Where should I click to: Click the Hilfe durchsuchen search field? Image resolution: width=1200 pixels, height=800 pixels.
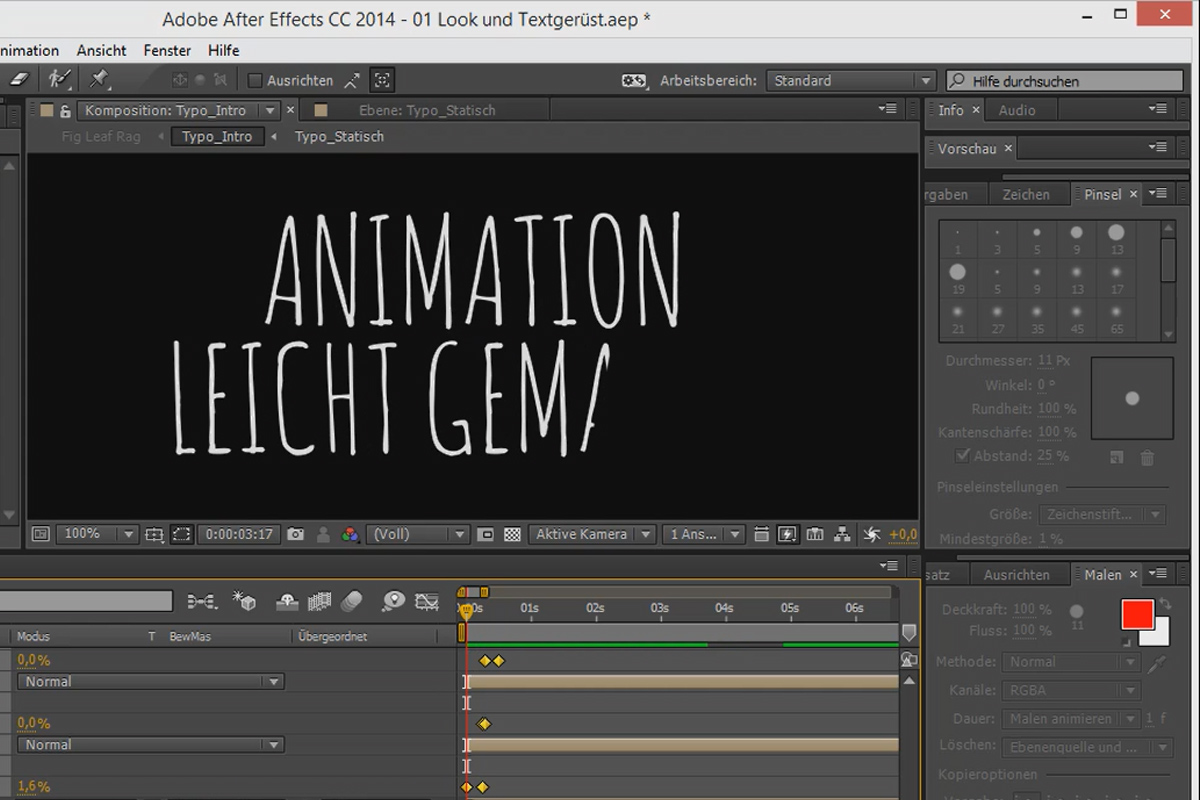point(1070,81)
